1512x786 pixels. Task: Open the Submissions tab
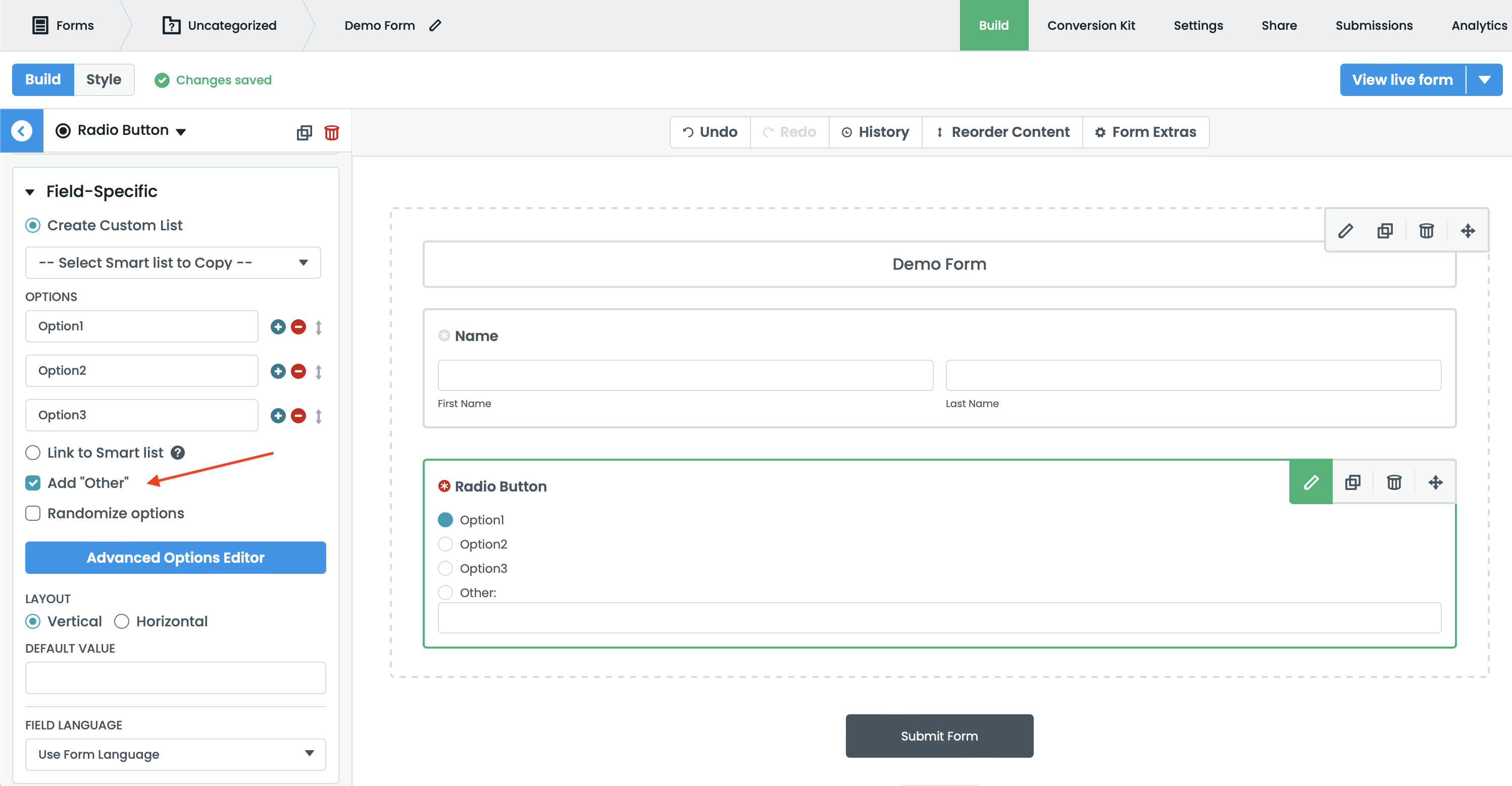(x=1374, y=25)
